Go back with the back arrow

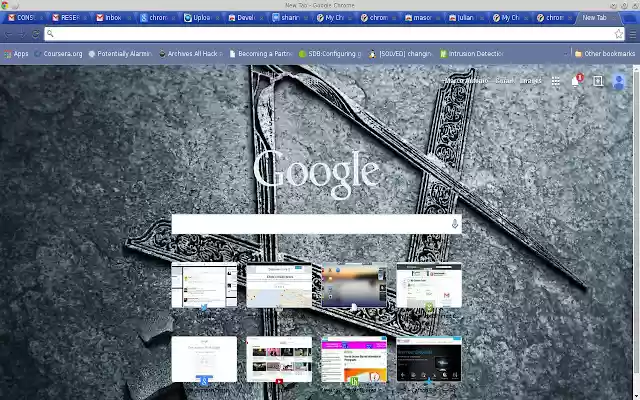(x=8, y=34)
